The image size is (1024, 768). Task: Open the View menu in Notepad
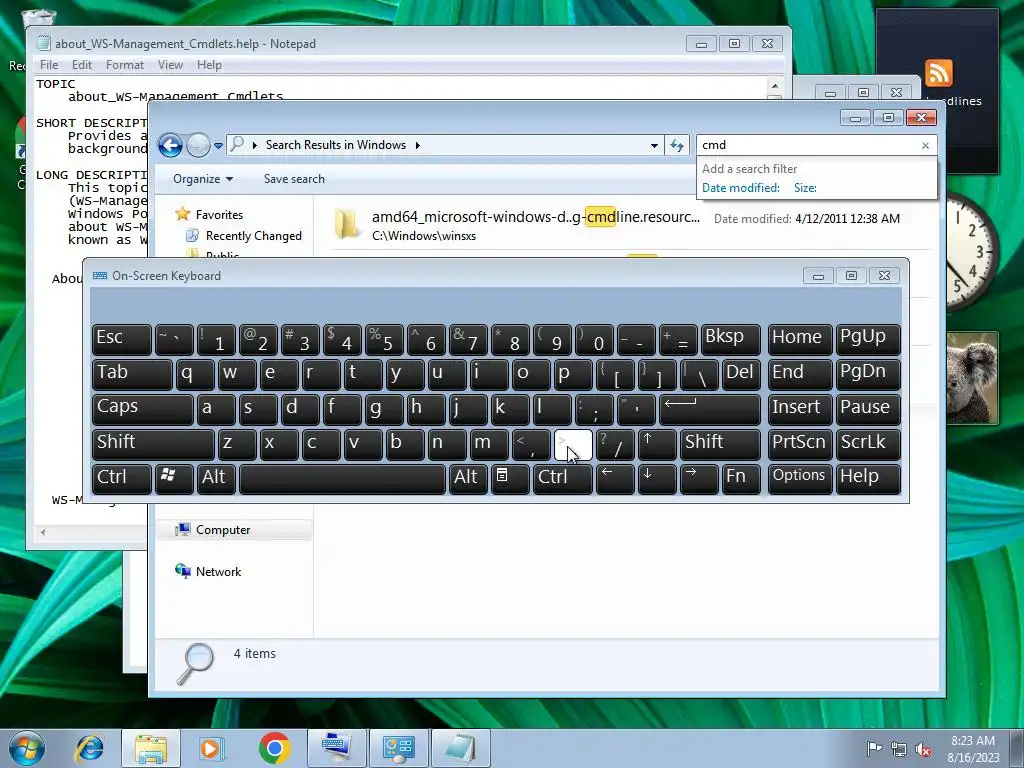(170, 65)
